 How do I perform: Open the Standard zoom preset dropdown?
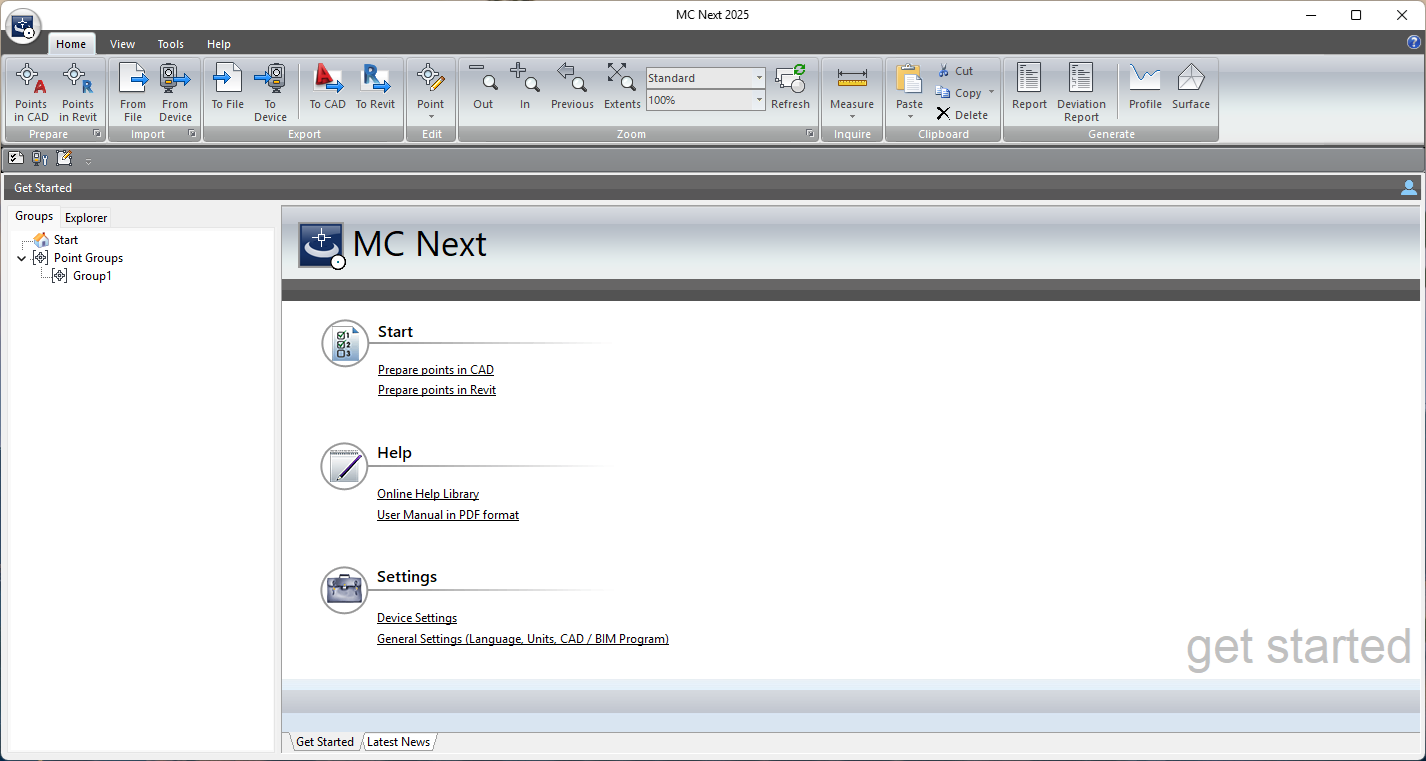click(x=759, y=78)
